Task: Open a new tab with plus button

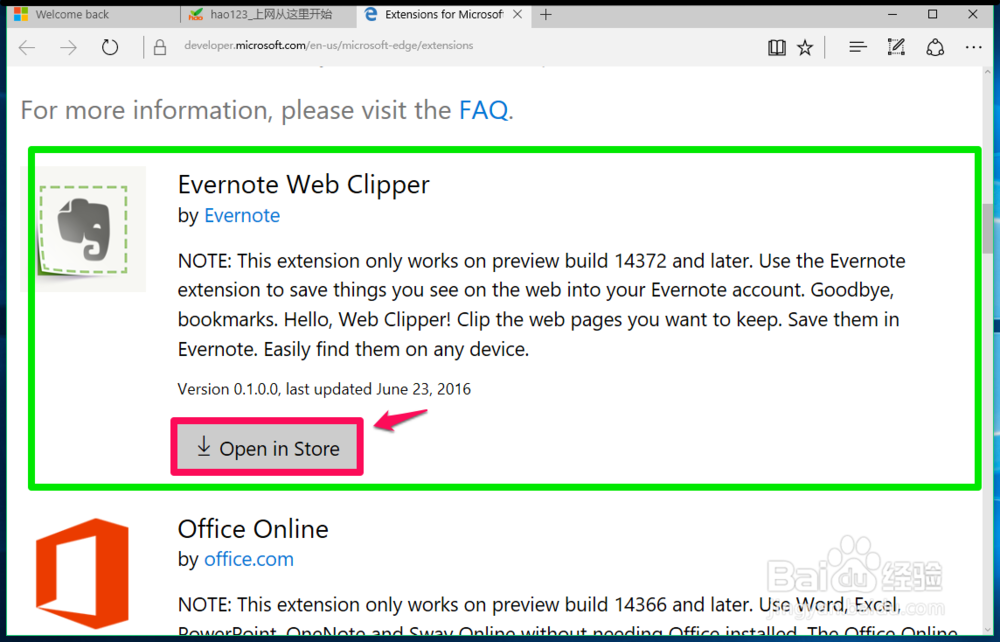Action: (546, 14)
